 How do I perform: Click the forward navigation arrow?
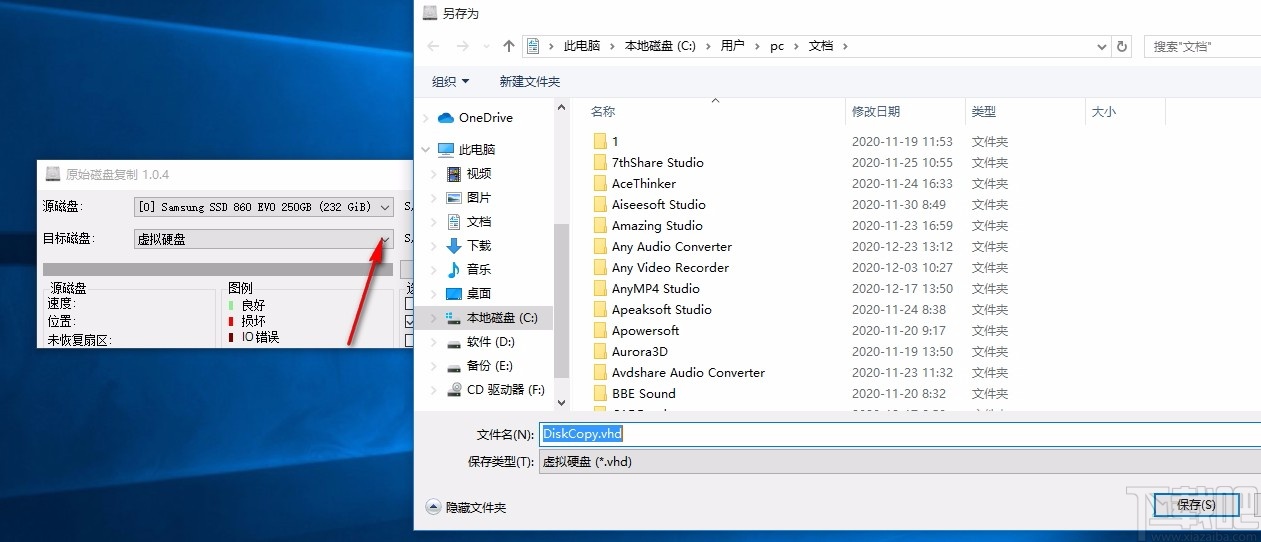[463, 46]
